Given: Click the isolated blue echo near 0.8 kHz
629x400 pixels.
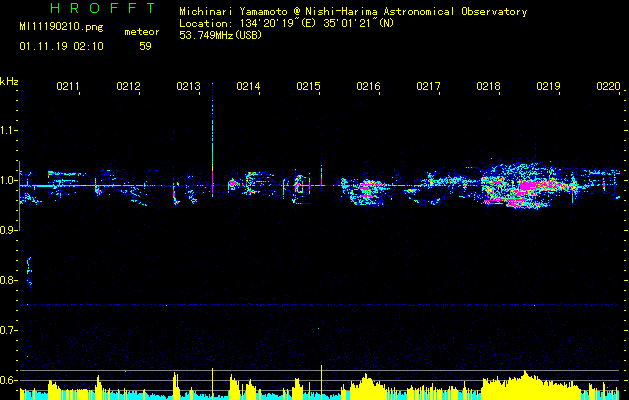Looking at the screenshot, I should click(x=29, y=272).
